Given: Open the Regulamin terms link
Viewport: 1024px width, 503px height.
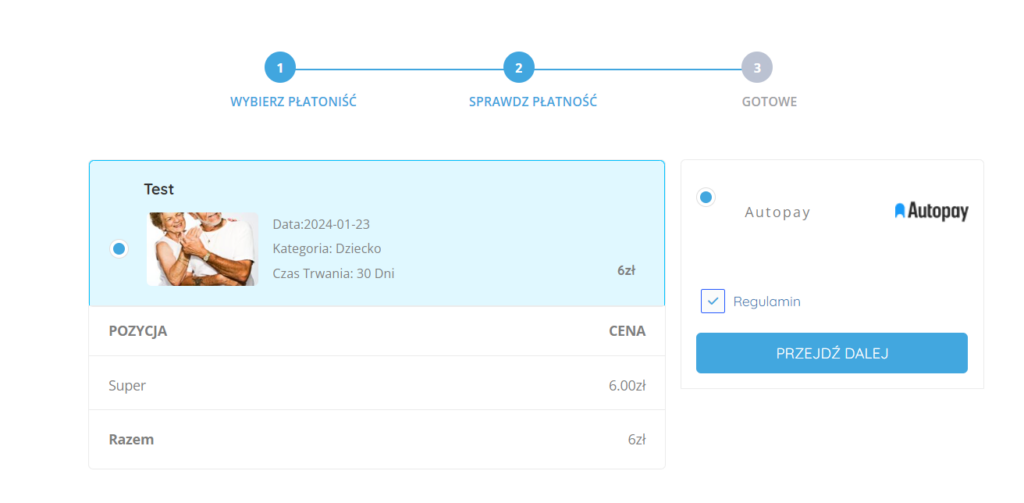Looking at the screenshot, I should (767, 301).
